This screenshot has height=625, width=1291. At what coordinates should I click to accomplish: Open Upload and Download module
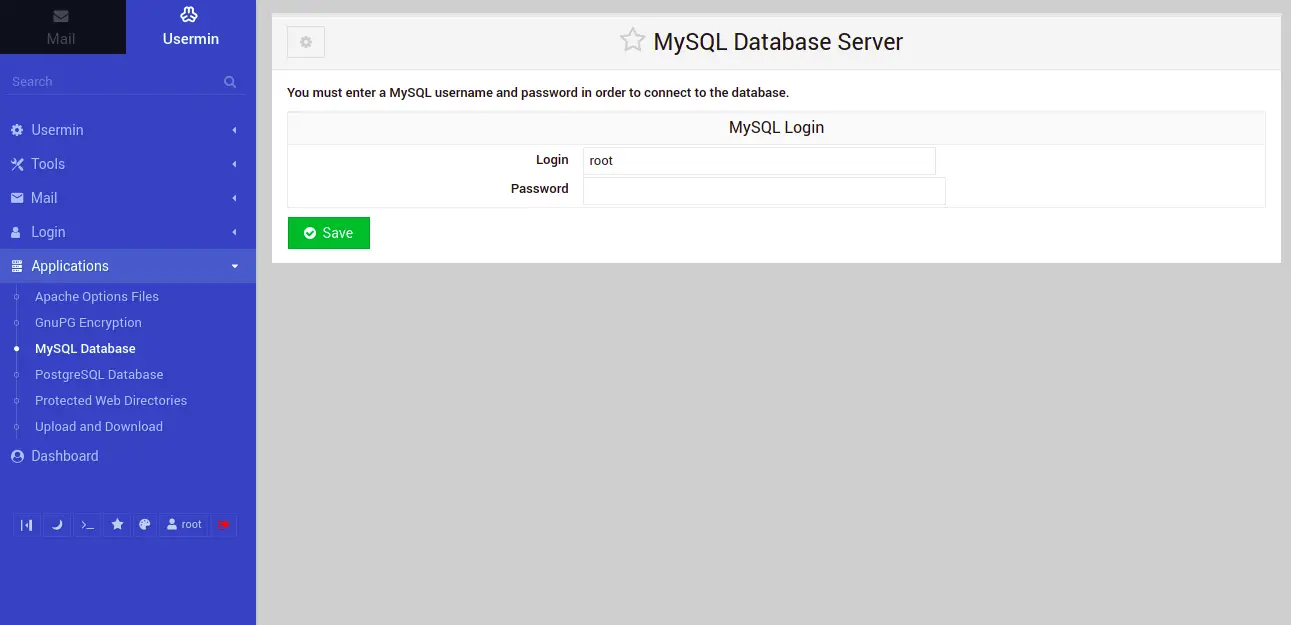(x=99, y=427)
